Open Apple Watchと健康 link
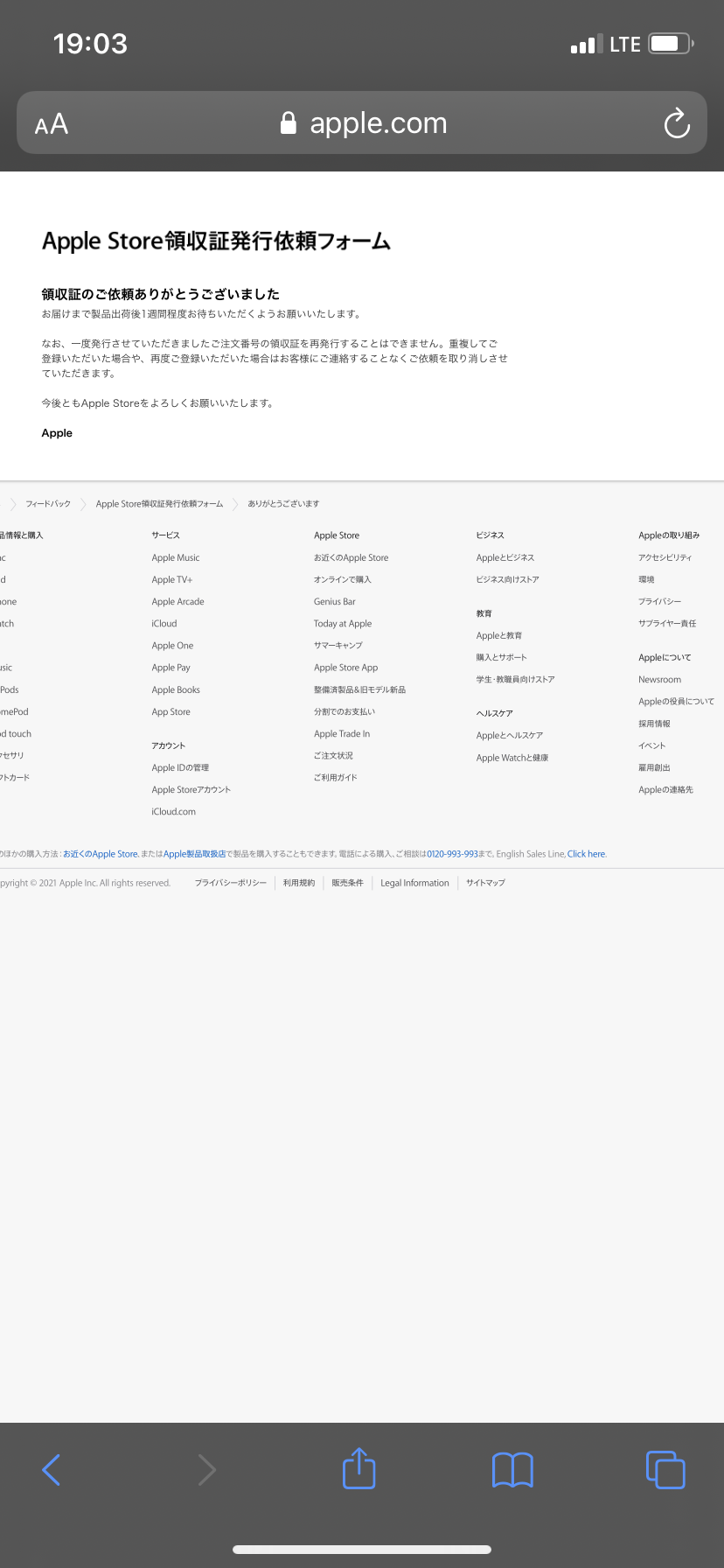The width and height of the screenshot is (724, 1568). point(512,759)
